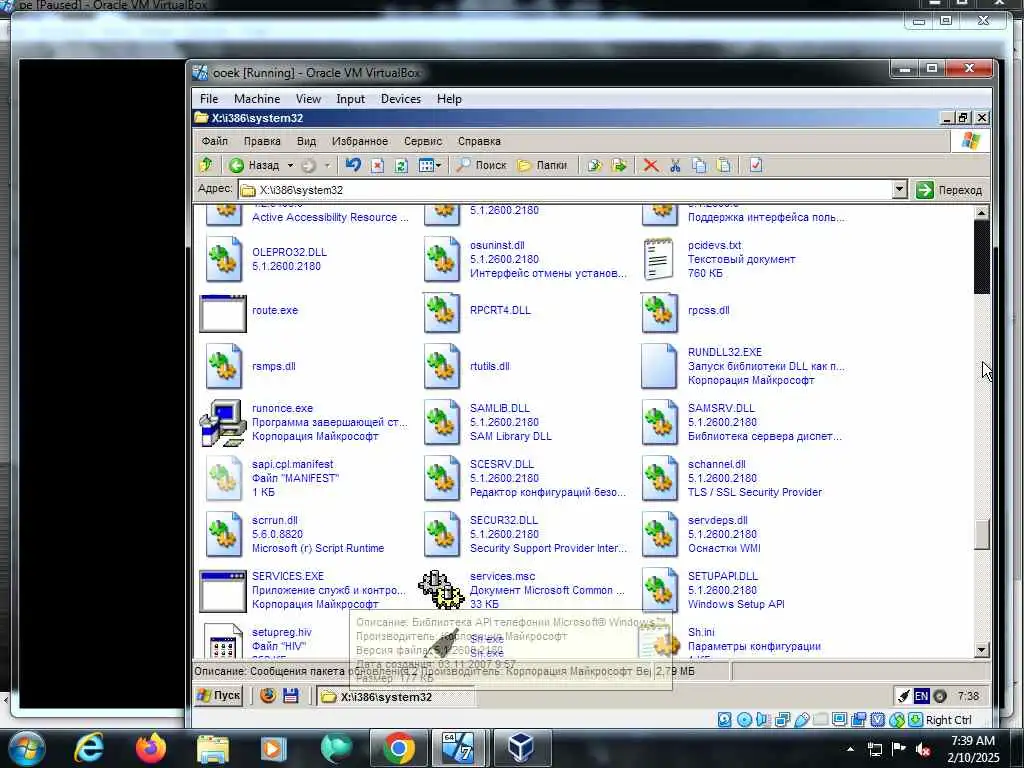Select the setupreg.hiv file icon
The image size is (1024, 768).
[223, 641]
